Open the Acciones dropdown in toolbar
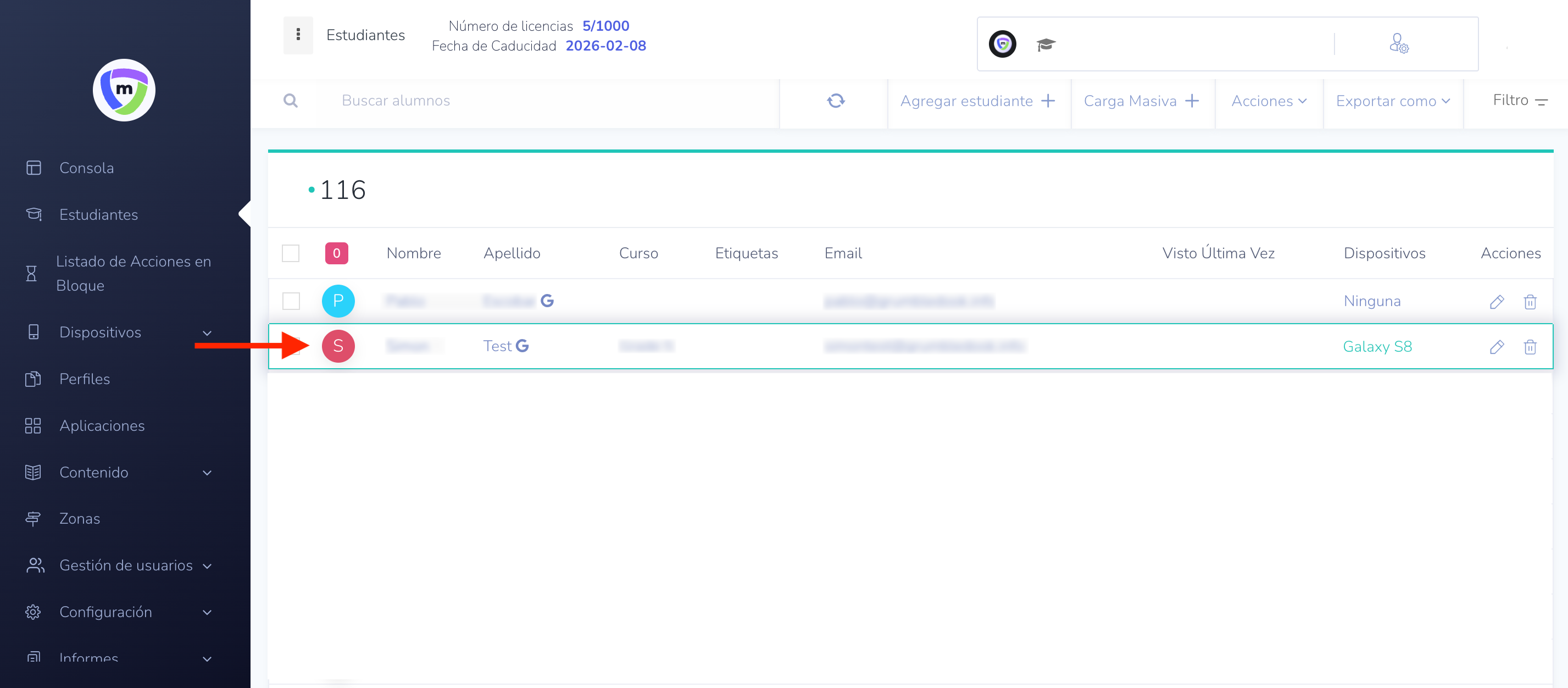The width and height of the screenshot is (1568, 688). click(x=1269, y=101)
